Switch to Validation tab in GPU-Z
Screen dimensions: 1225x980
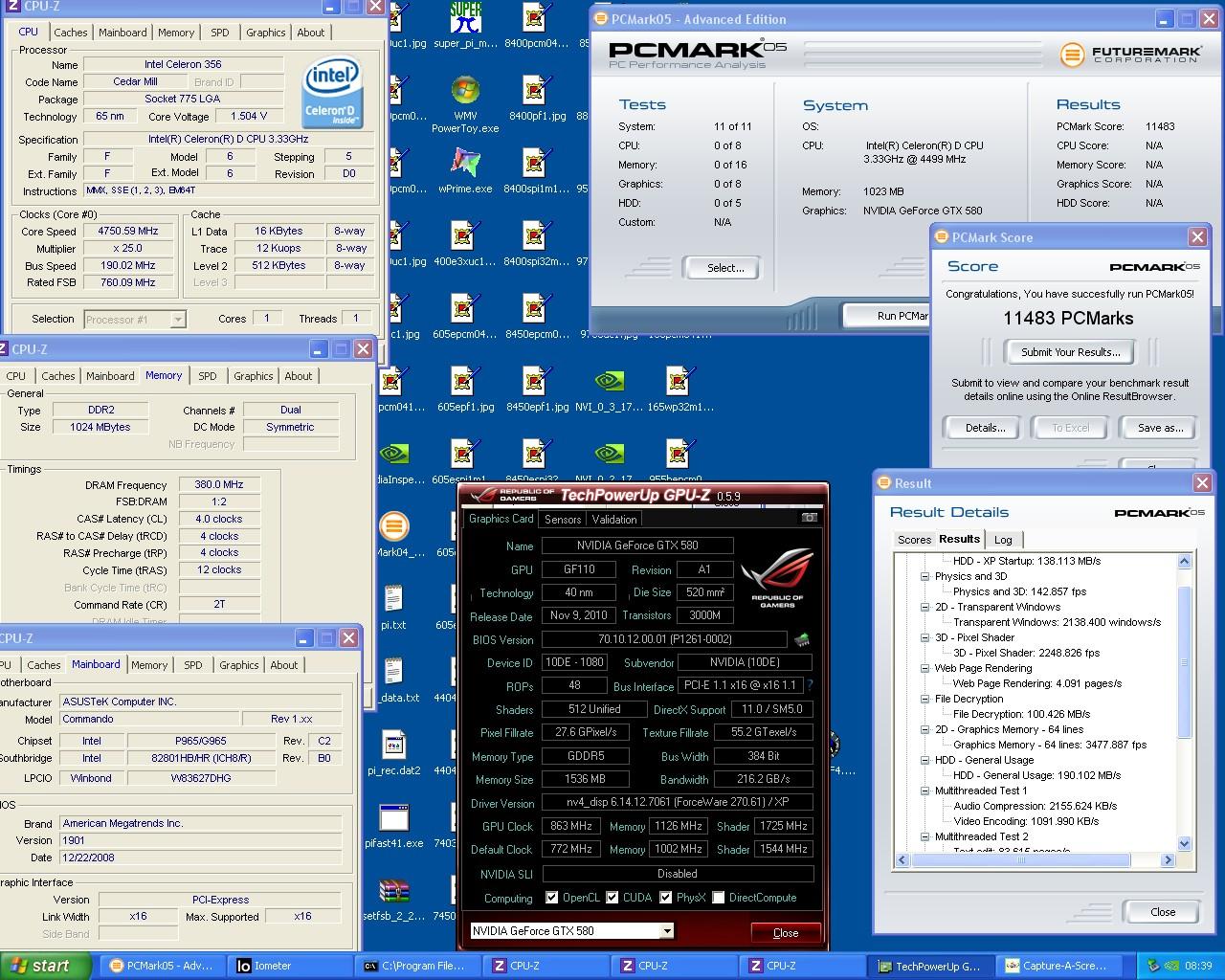(614, 520)
